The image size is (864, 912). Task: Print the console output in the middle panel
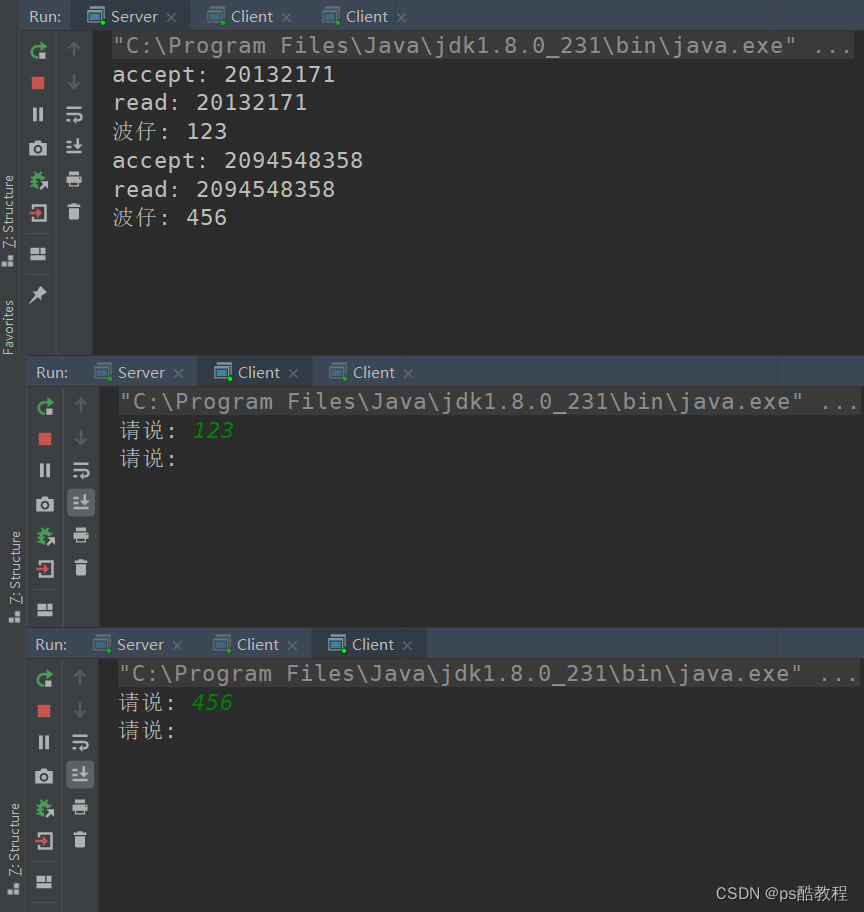80,536
